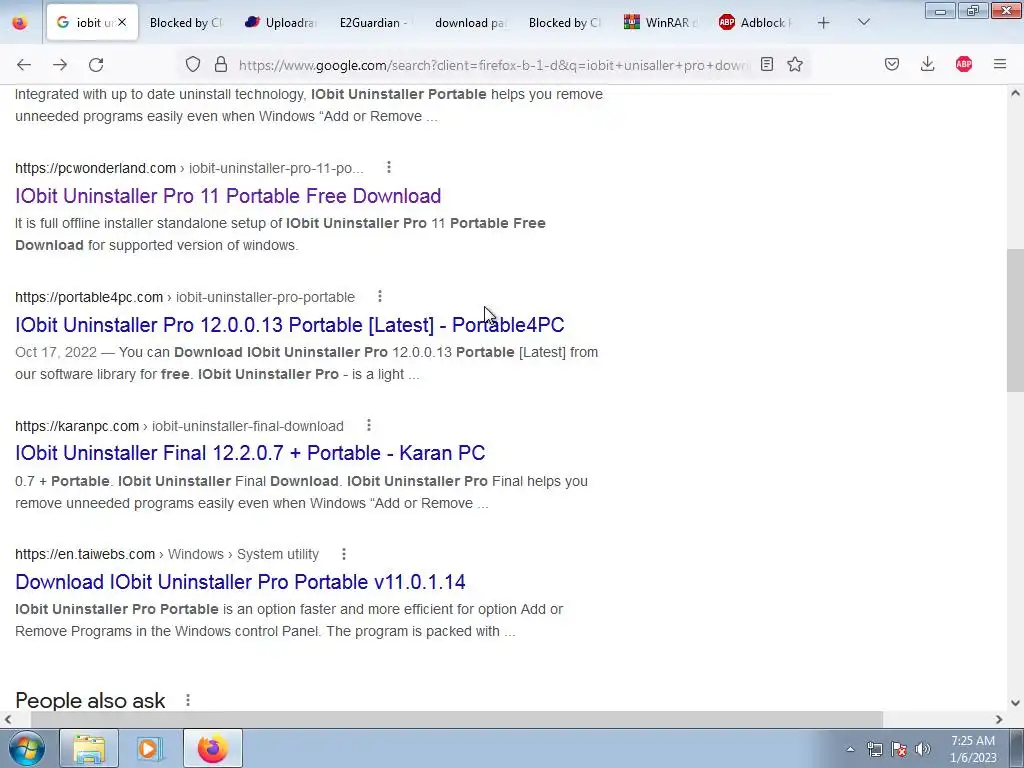Click the address bar URL field
The width and height of the screenshot is (1024, 768).
pyautogui.click(x=494, y=65)
